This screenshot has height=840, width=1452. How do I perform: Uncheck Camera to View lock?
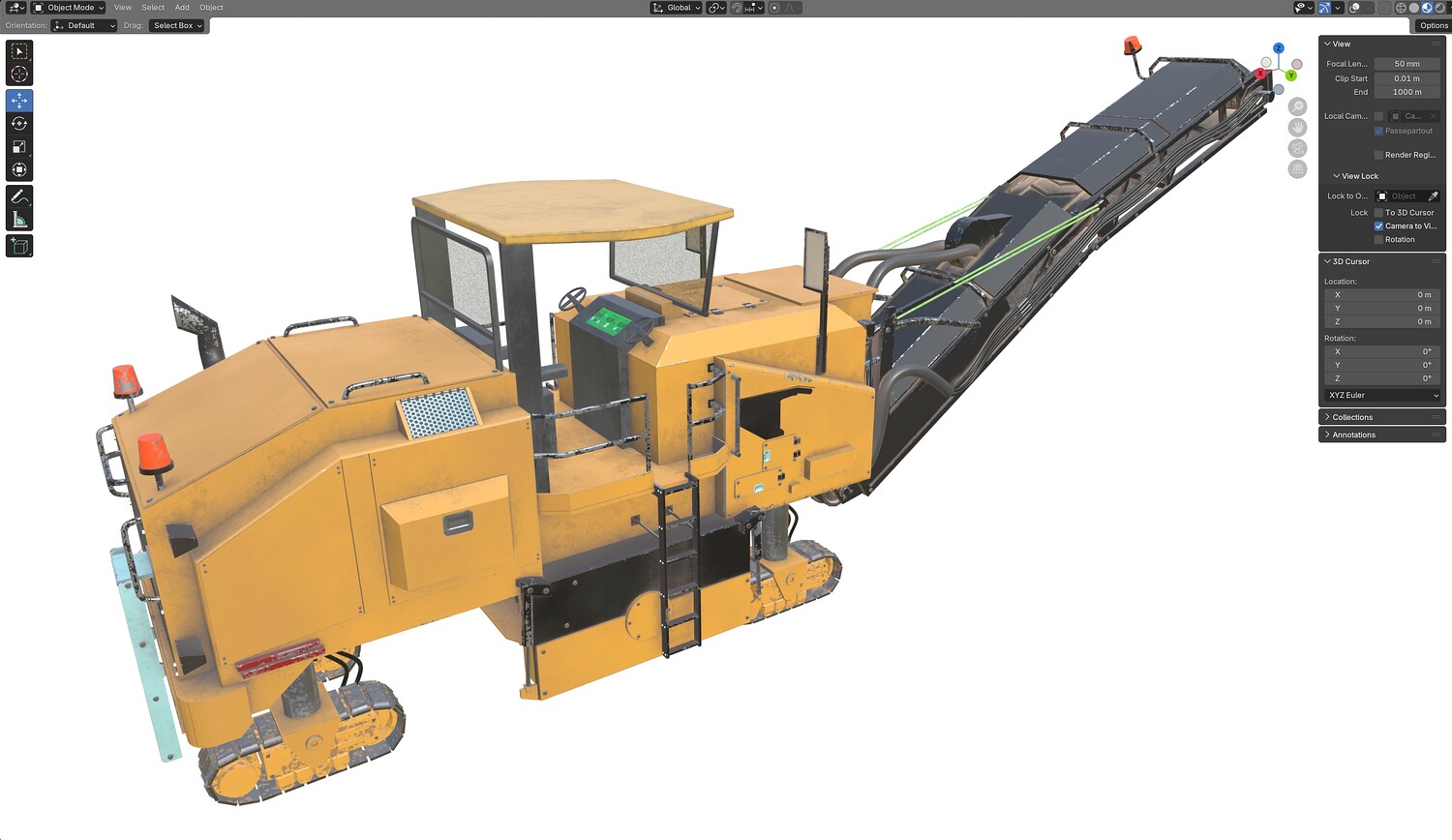coord(1379,226)
